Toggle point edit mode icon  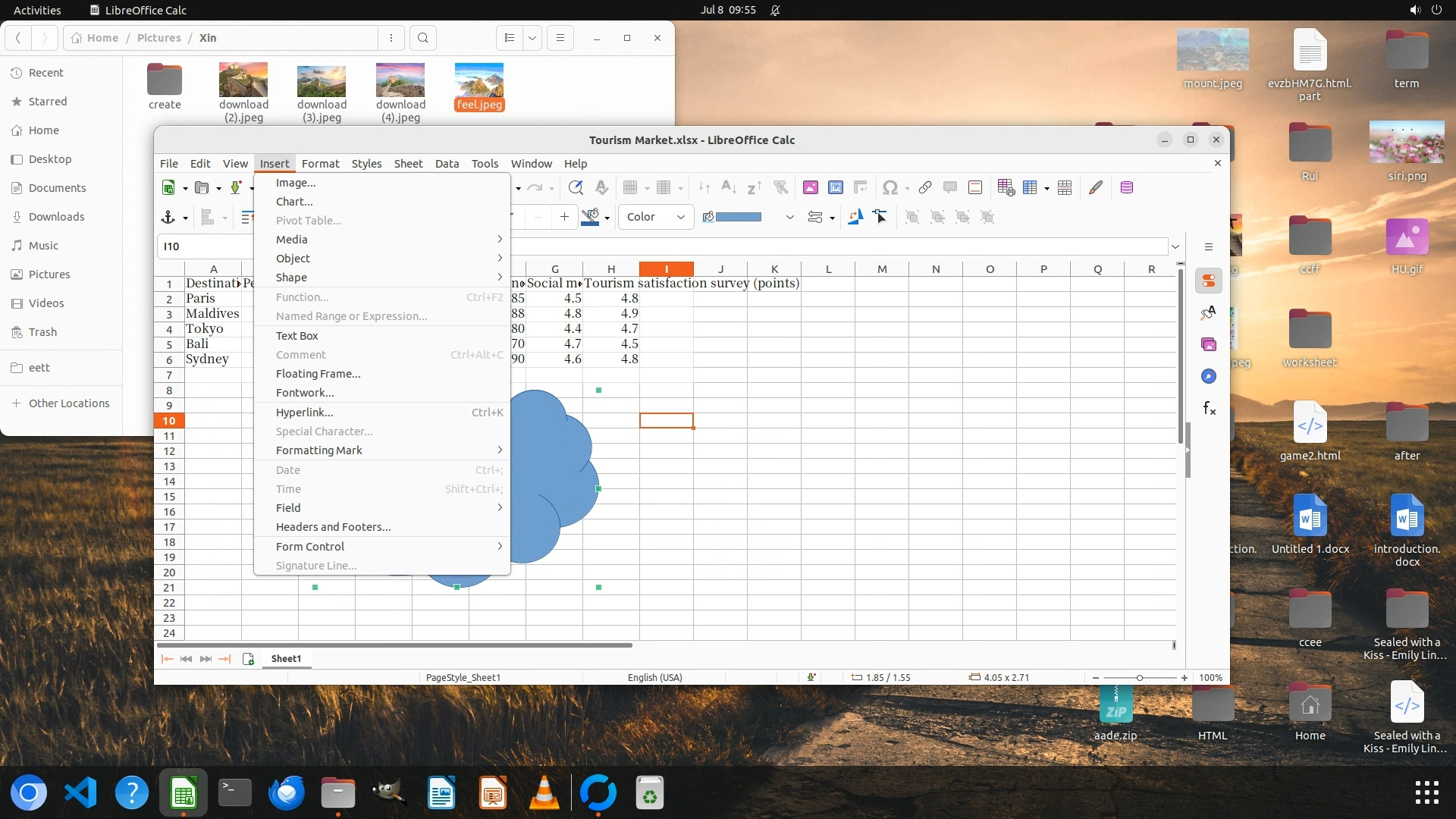(880, 218)
